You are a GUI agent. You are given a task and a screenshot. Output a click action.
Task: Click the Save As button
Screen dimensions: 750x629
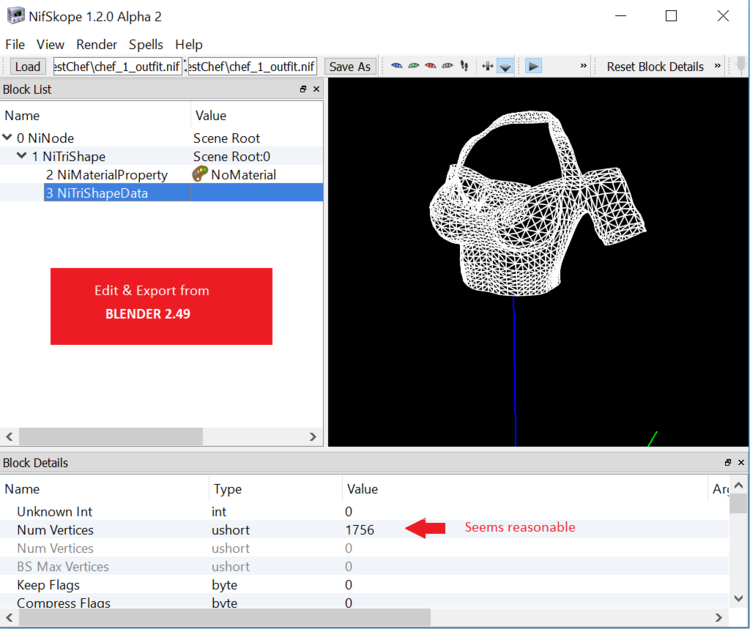tap(350, 66)
